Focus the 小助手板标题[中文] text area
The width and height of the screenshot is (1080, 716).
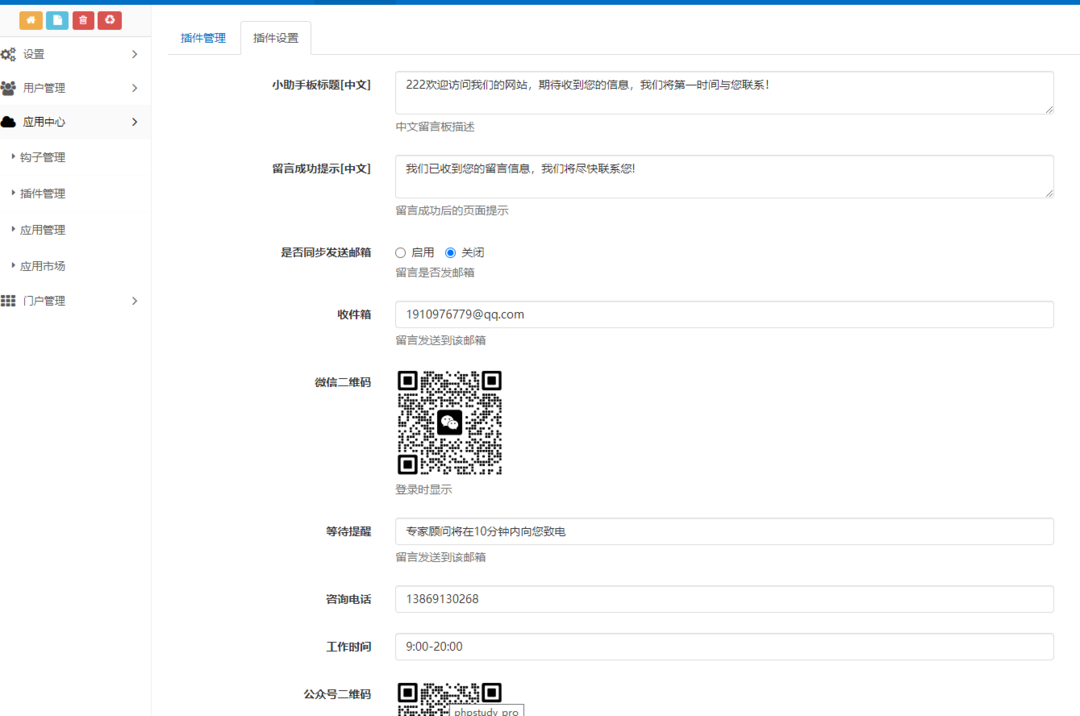[x=724, y=92]
